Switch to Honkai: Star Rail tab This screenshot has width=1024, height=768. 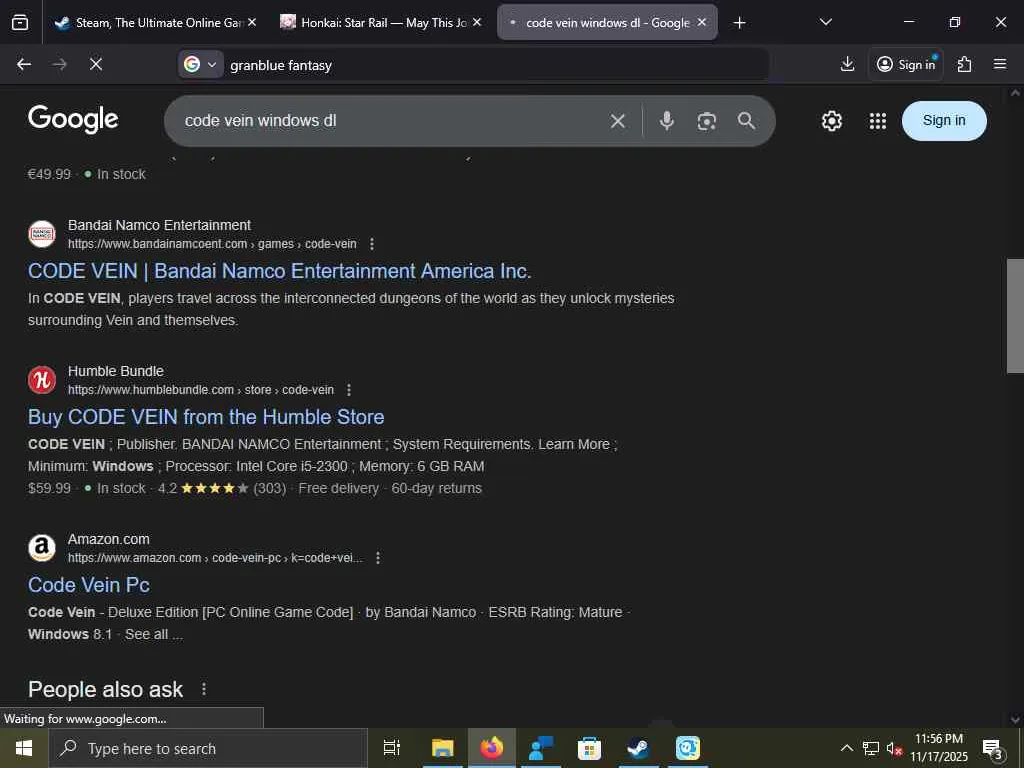click(x=379, y=22)
